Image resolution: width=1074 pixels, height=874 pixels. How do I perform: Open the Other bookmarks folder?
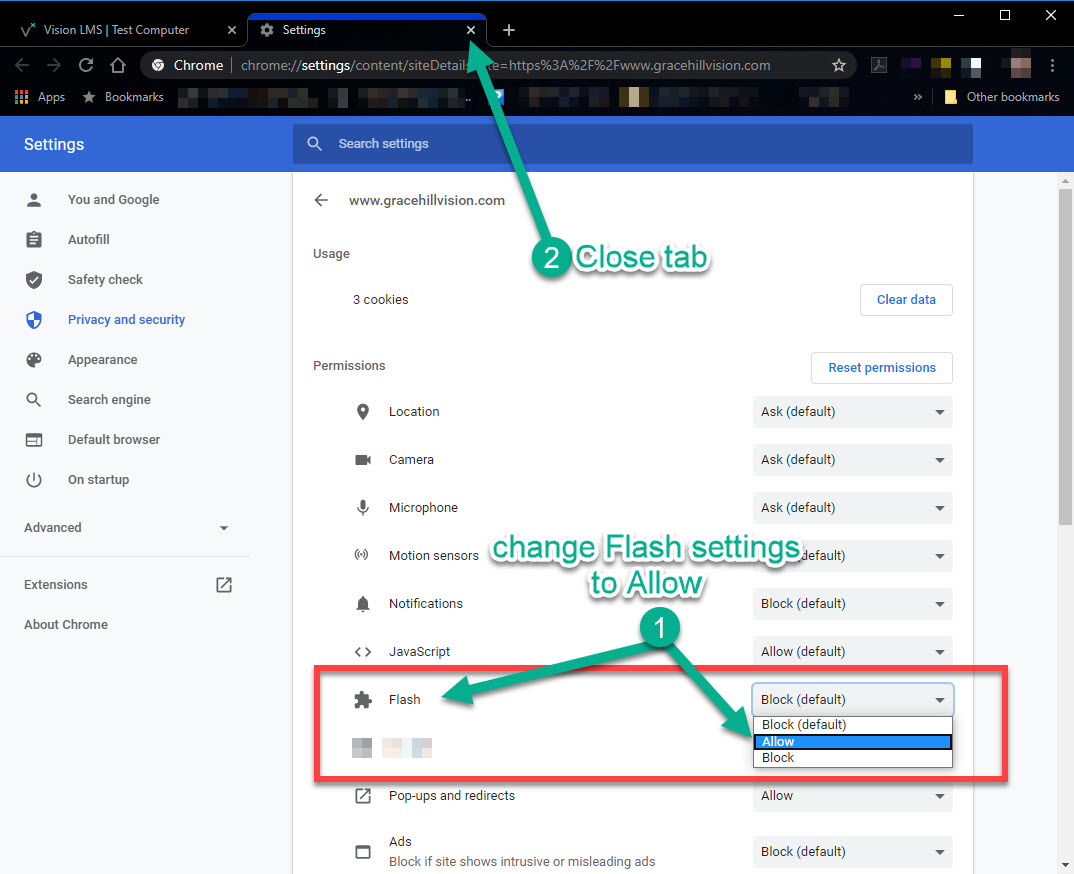tap(1001, 97)
